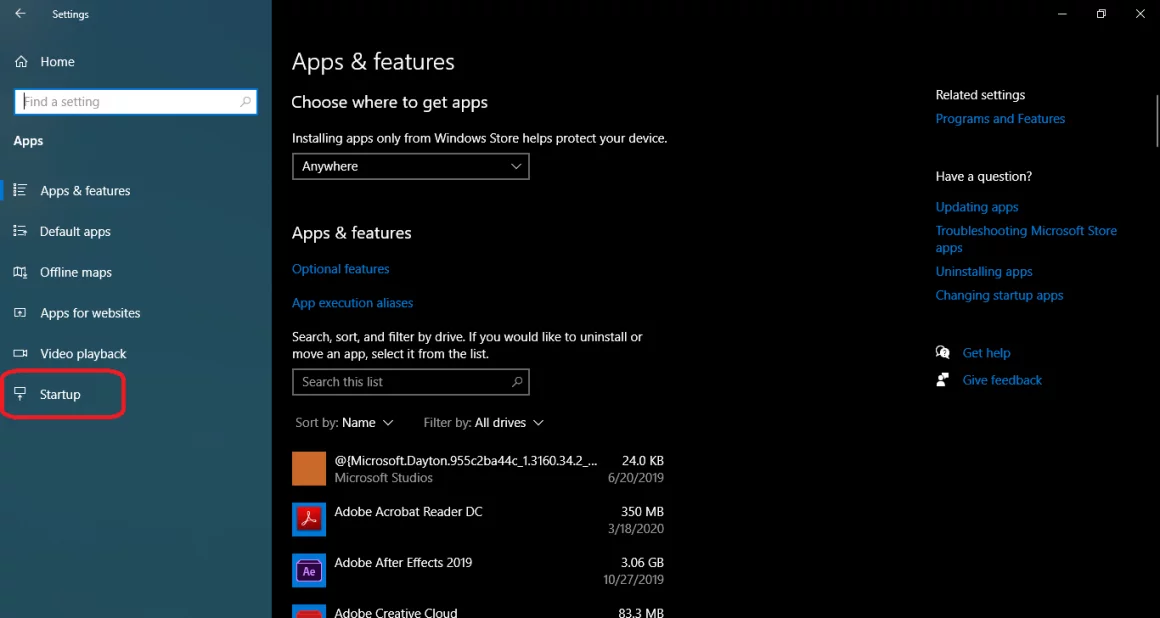Screen dimensions: 1160x618
Task: Open the Sort by Name dropdown
Action: click(x=344, y=423)
